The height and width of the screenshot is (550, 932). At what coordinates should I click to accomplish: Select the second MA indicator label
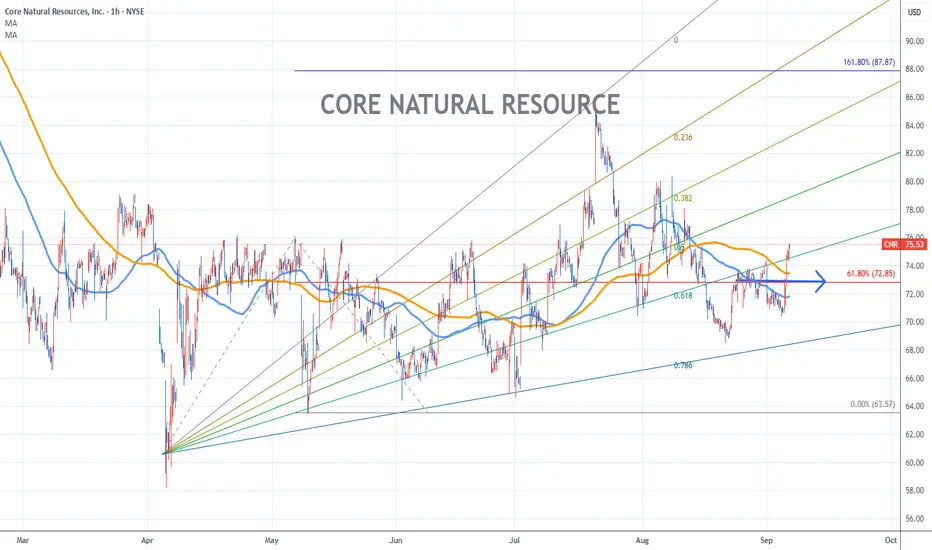[x=11, y=35]
